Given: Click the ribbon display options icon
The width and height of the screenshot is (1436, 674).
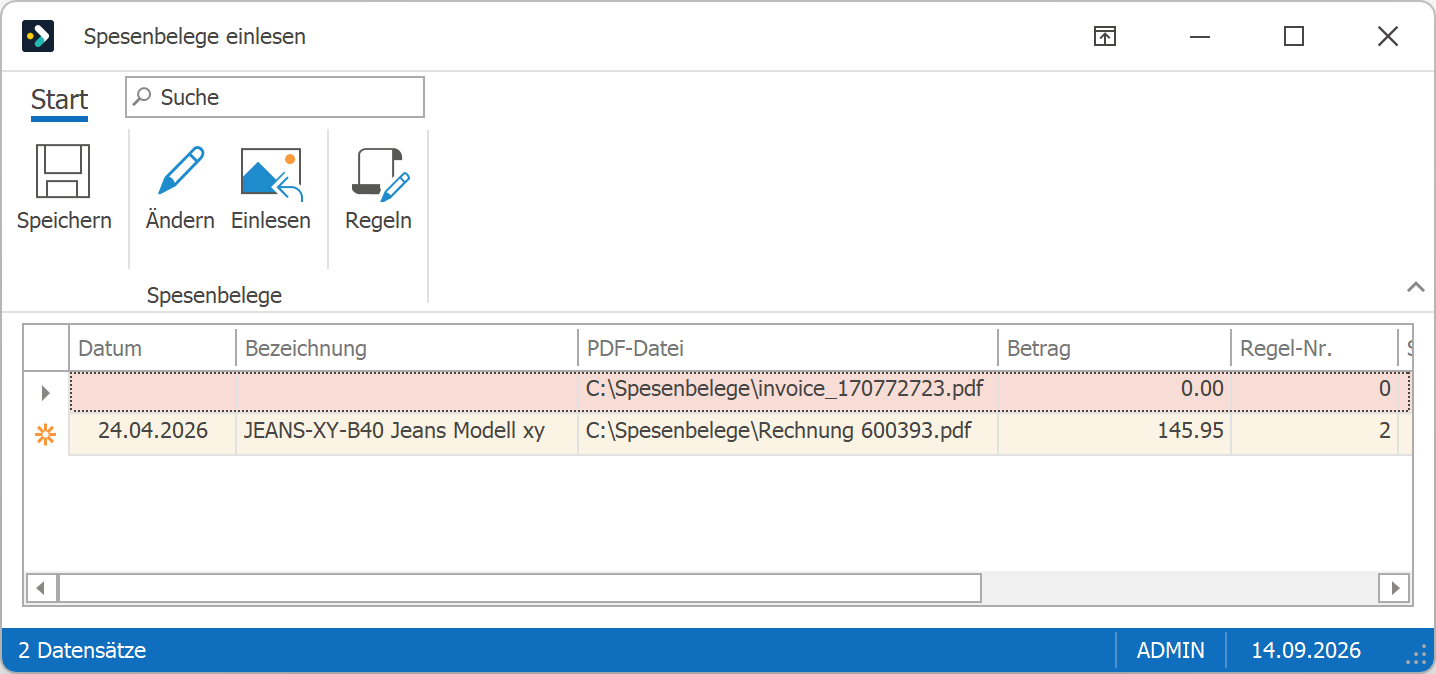Looking at the screenshot, I should (1104, 37).
